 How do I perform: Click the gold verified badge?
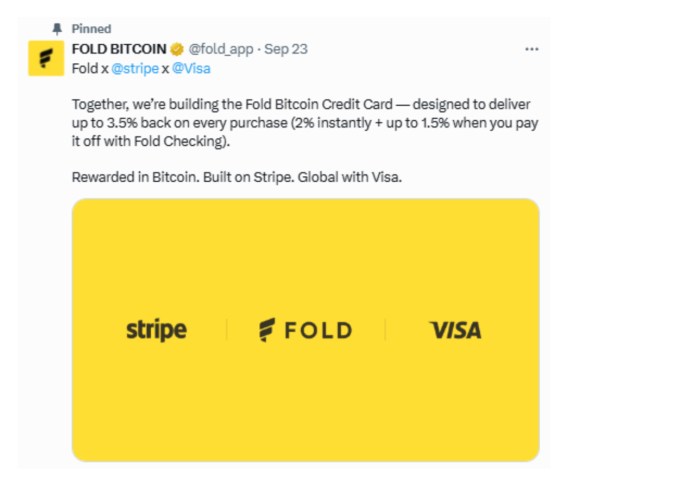177,49
